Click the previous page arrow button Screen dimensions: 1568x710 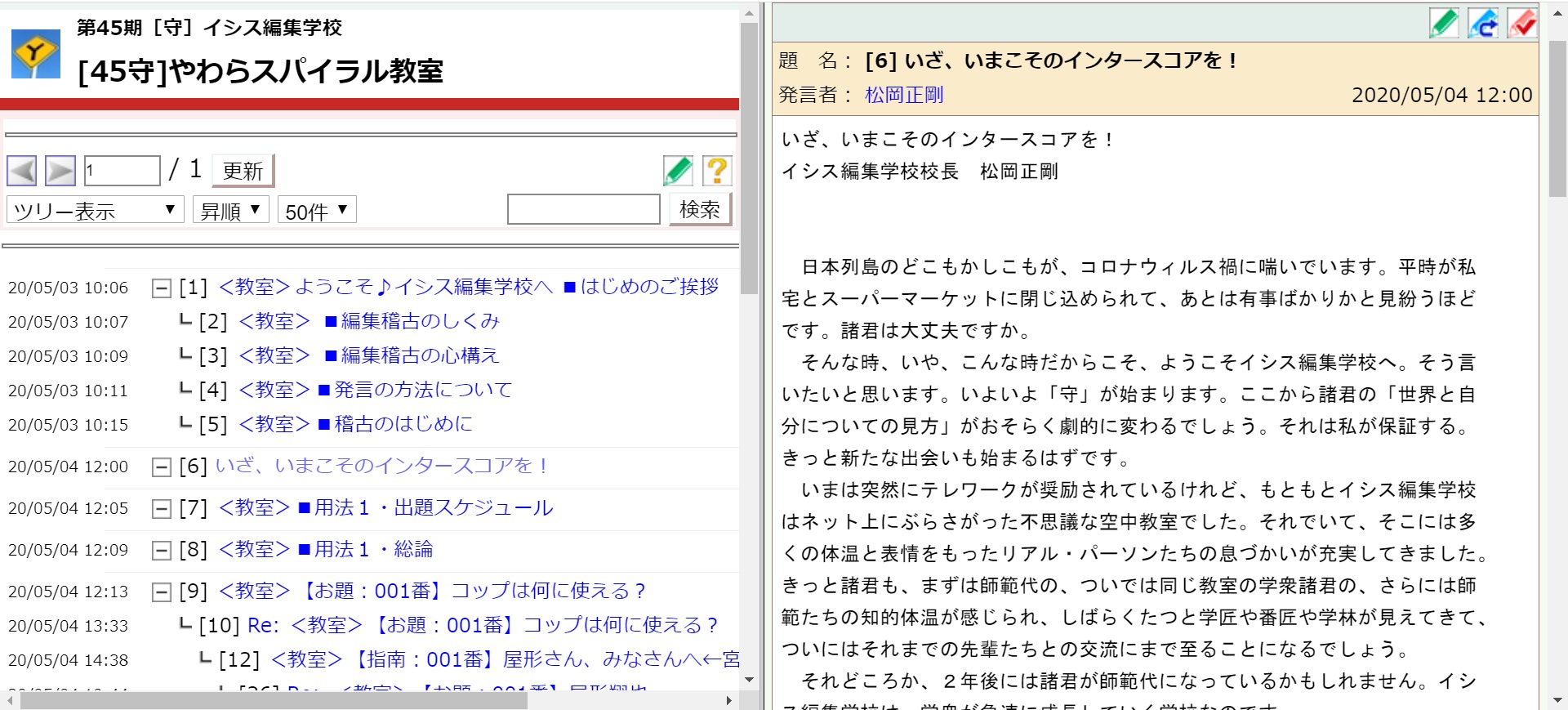22,171
